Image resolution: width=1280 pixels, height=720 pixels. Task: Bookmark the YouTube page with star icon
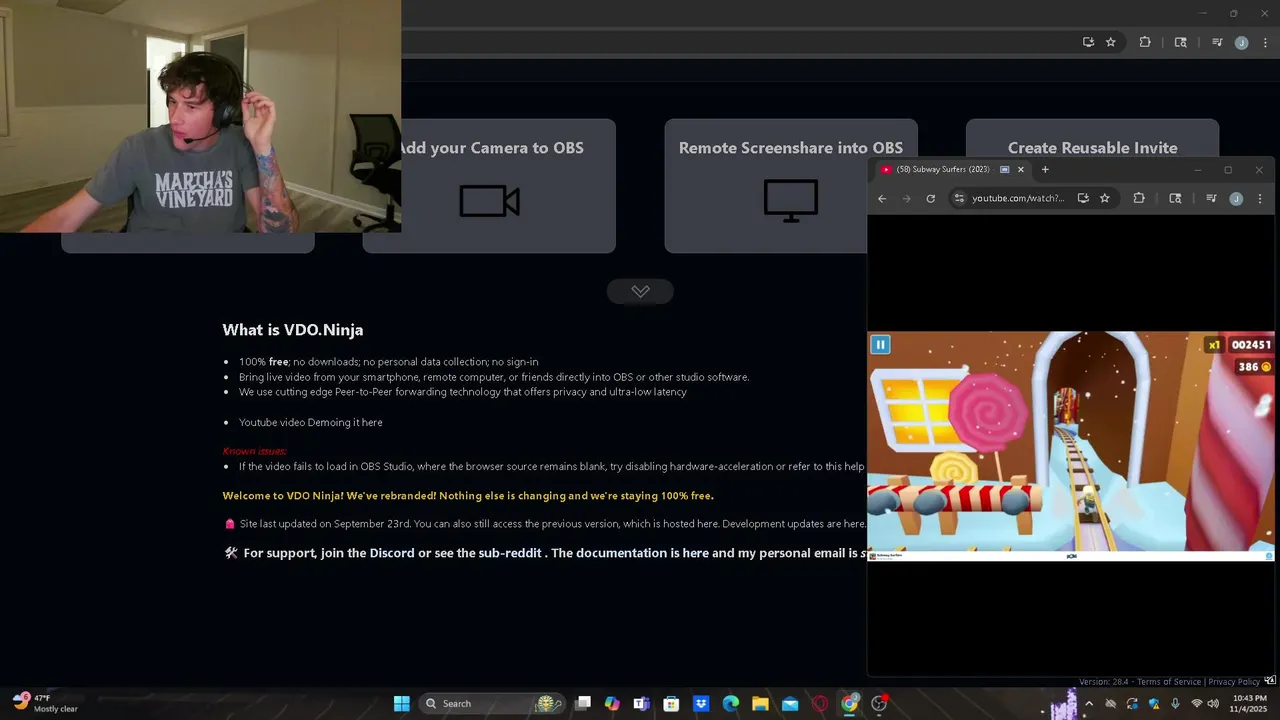1104,199
